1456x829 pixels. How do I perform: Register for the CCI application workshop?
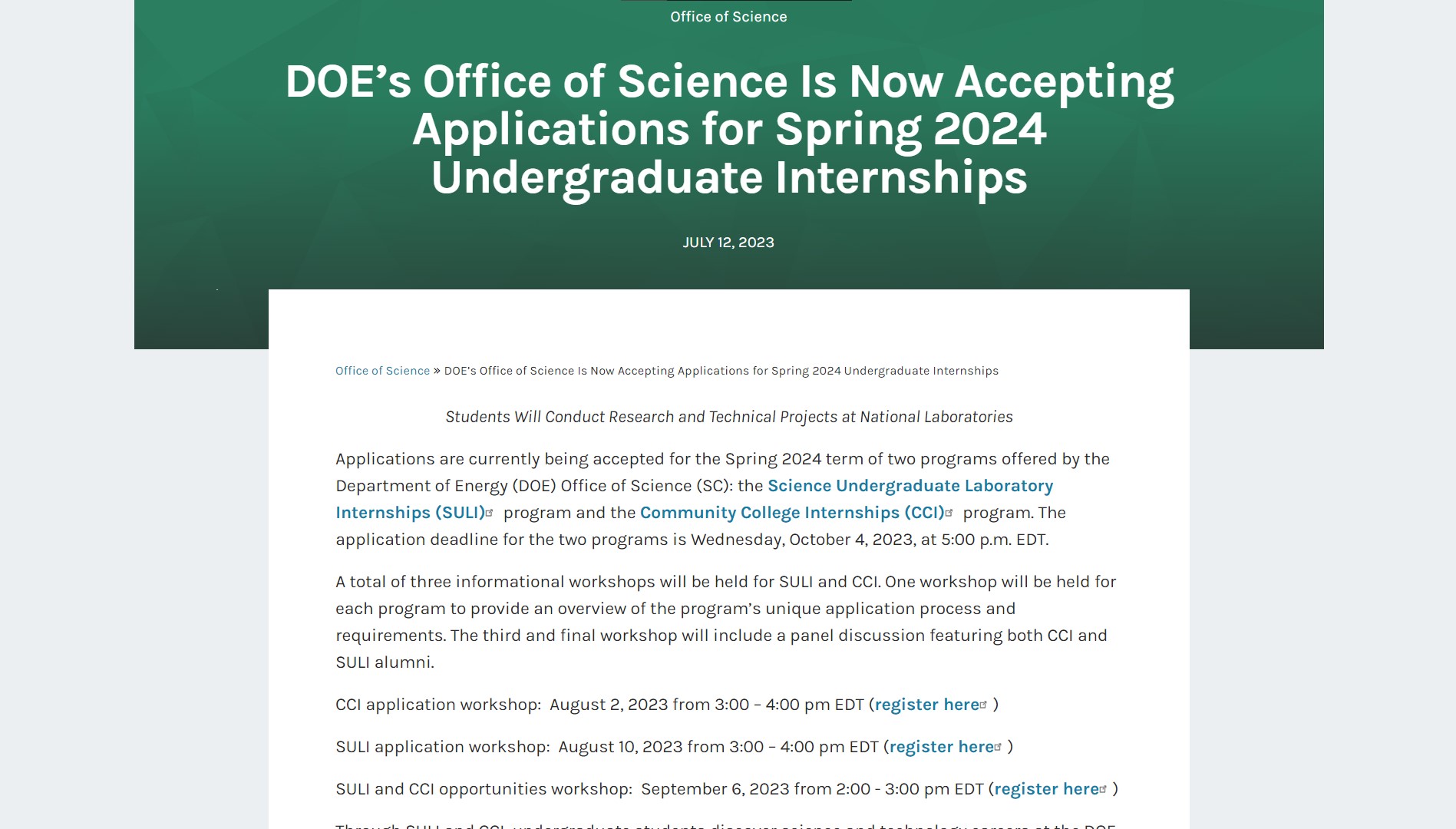[x=927, y=705]
